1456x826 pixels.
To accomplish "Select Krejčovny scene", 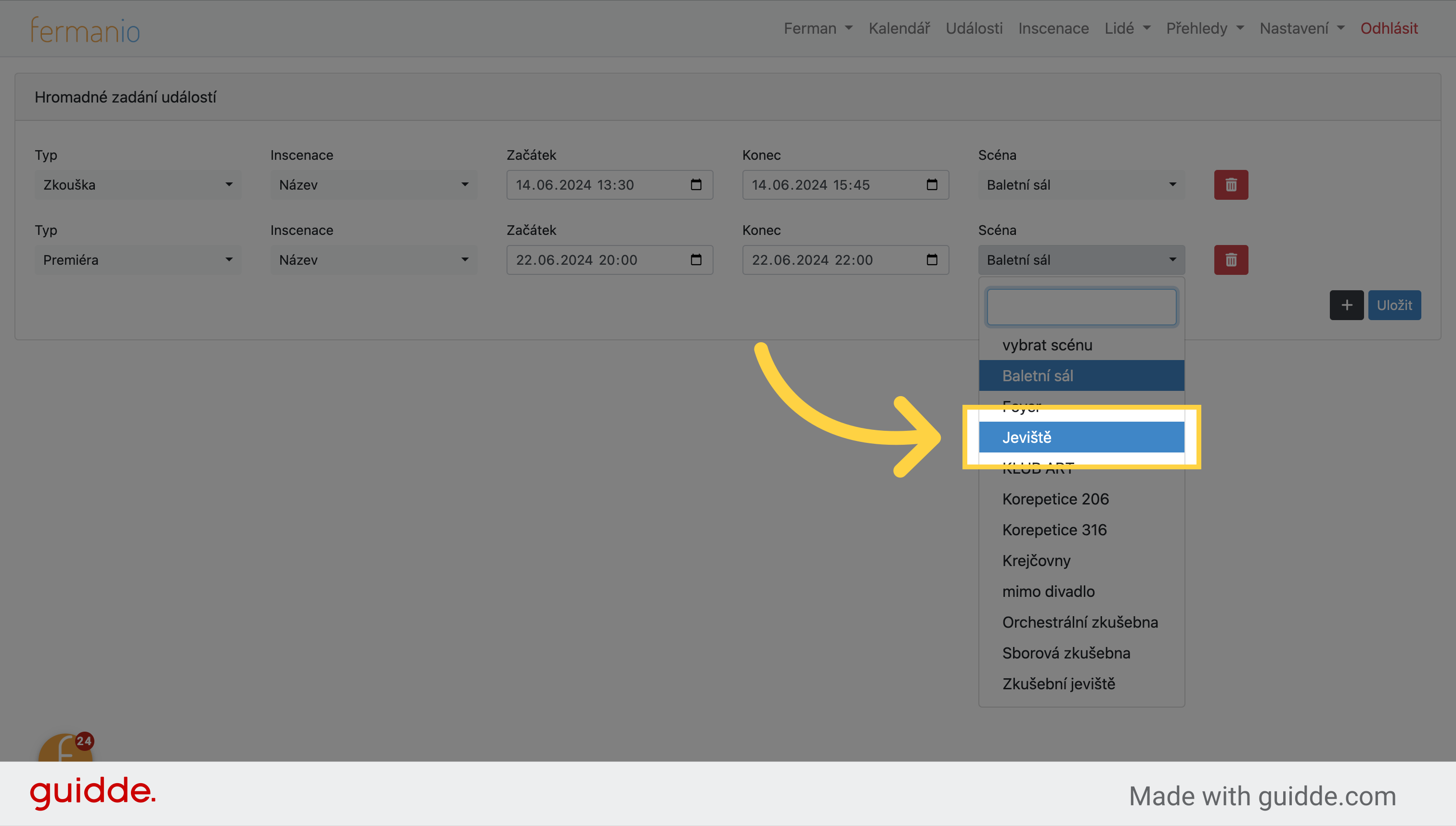I will click(1081, 560).
